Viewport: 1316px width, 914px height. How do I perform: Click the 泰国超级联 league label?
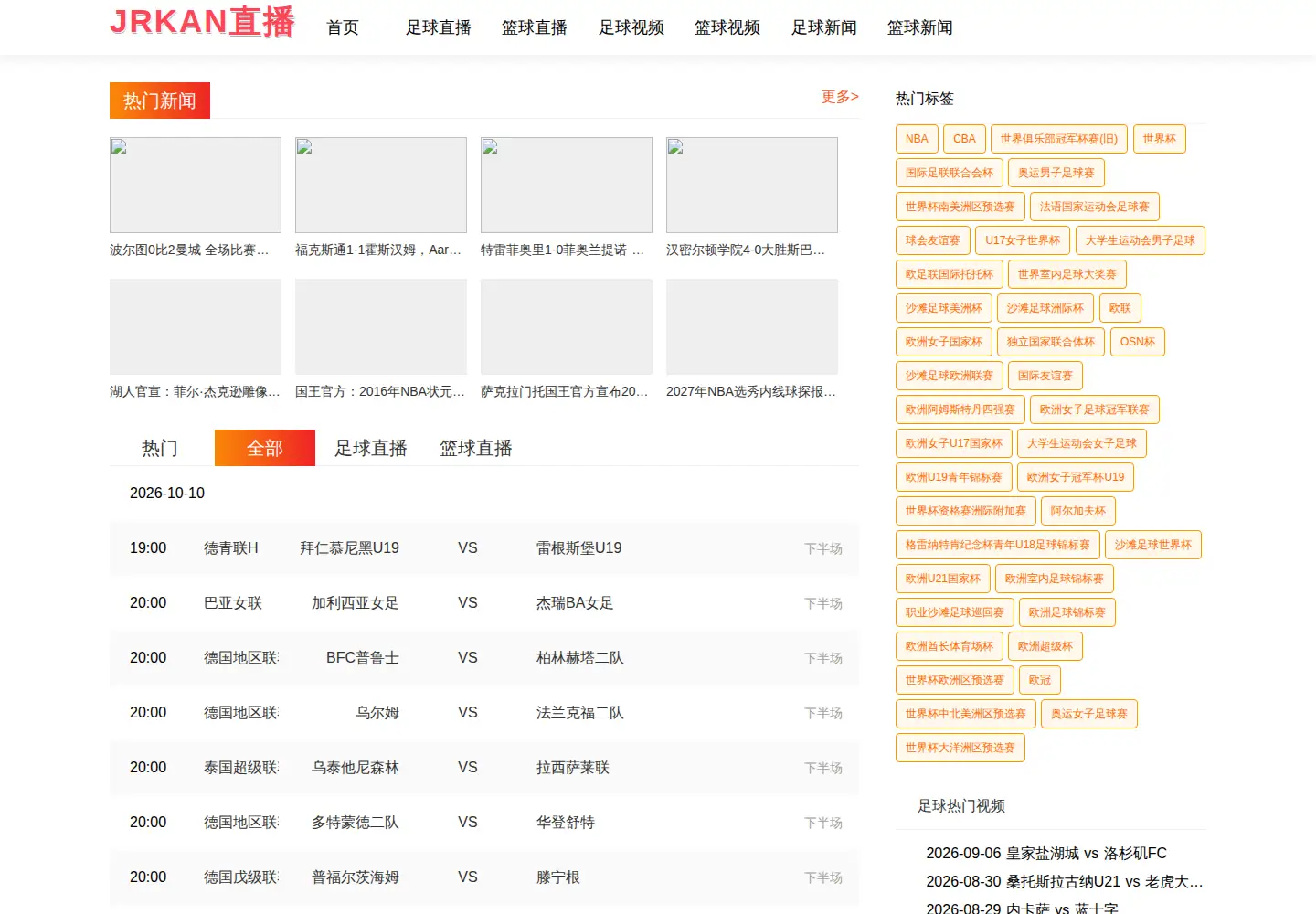(x=241, y=768)
